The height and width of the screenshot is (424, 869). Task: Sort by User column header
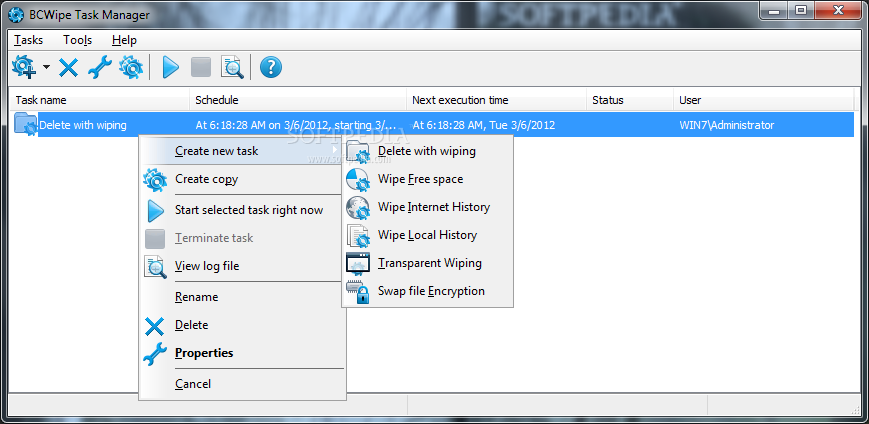pyautogui.click(x=764, y=100)
